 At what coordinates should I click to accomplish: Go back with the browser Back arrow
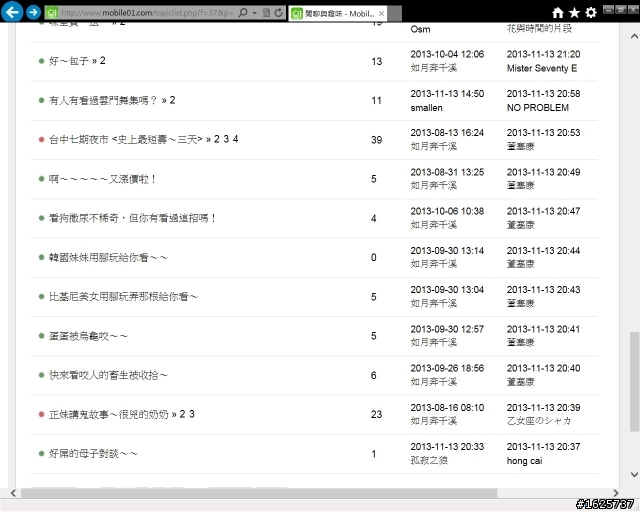[x=12, y=12]
